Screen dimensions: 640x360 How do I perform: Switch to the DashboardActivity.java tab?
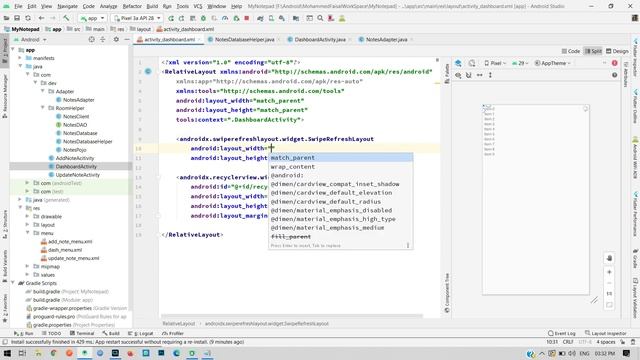click(320, 40)
